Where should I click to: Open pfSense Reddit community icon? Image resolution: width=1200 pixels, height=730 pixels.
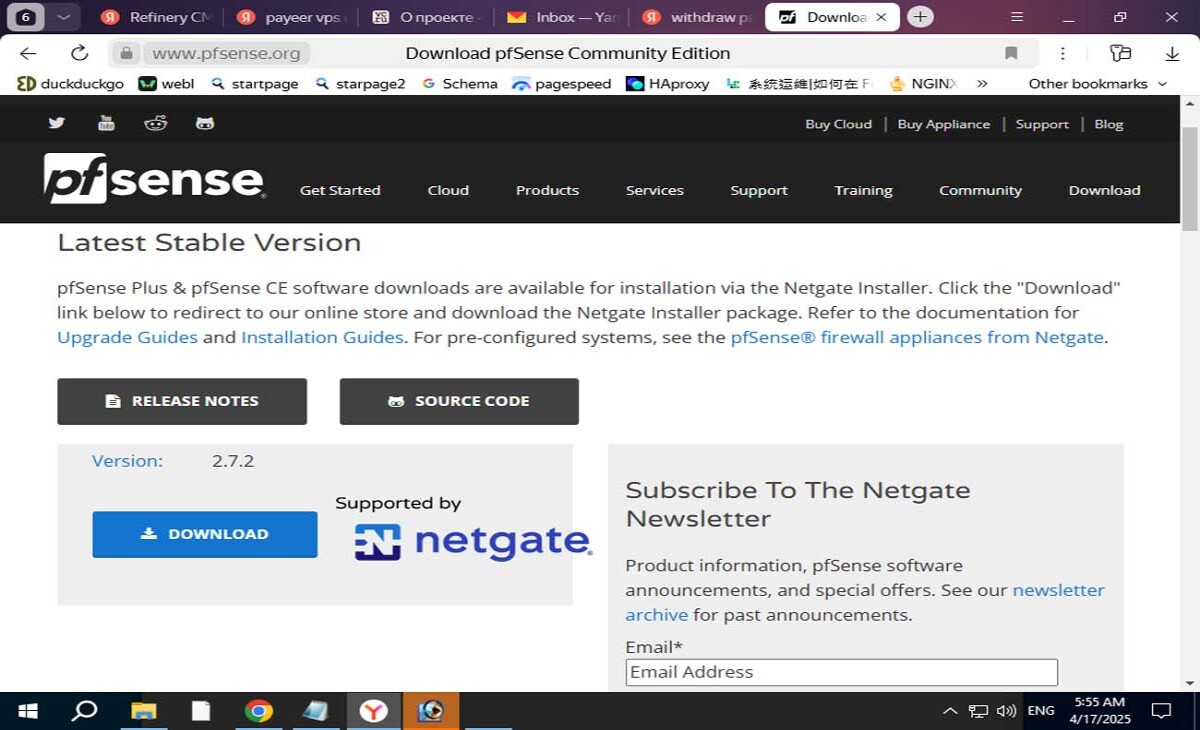[155, 123]
